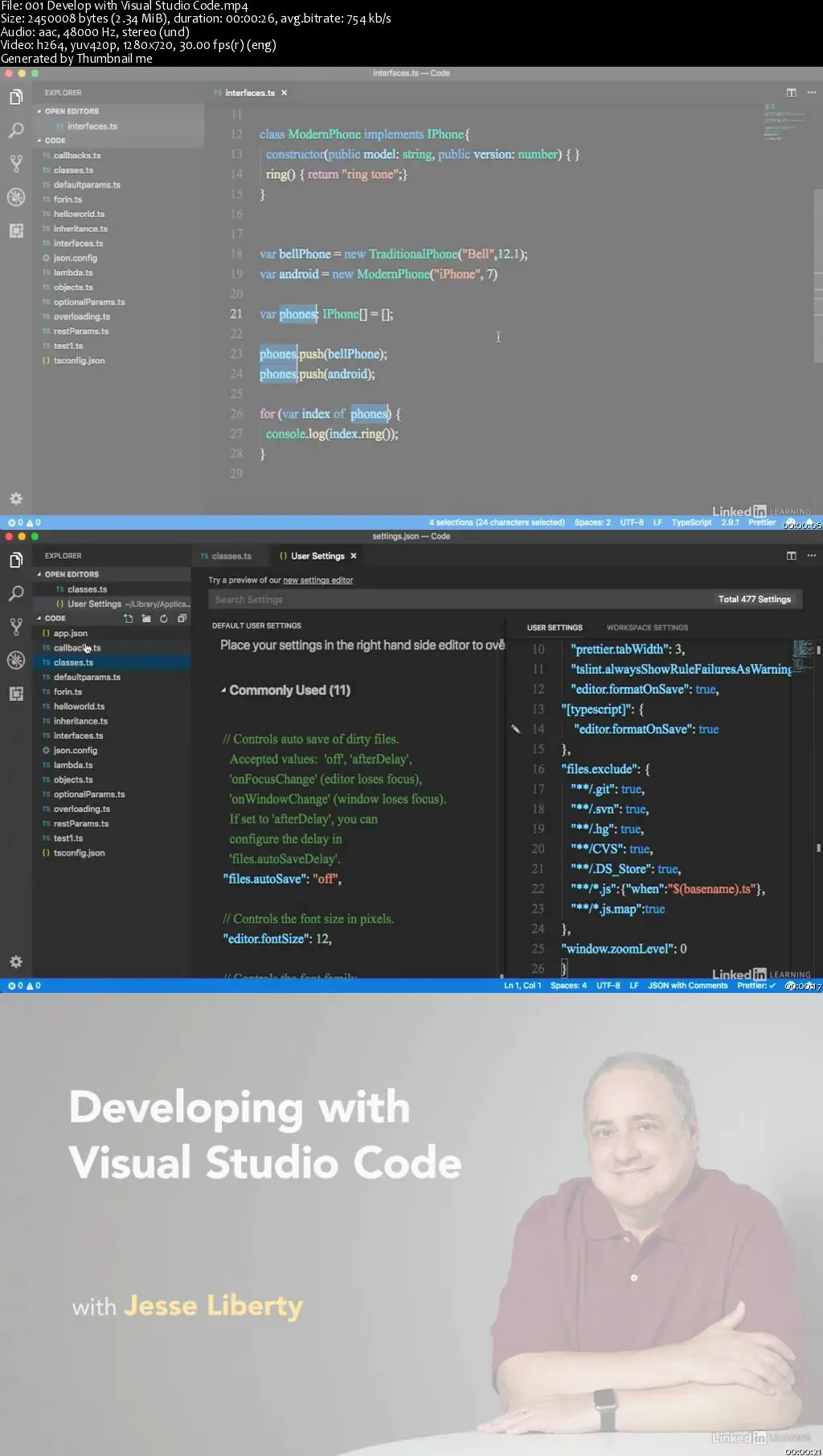Refresh the CODE explorer tree
This screenshot has width=823, height=1456.
(164, 618)
